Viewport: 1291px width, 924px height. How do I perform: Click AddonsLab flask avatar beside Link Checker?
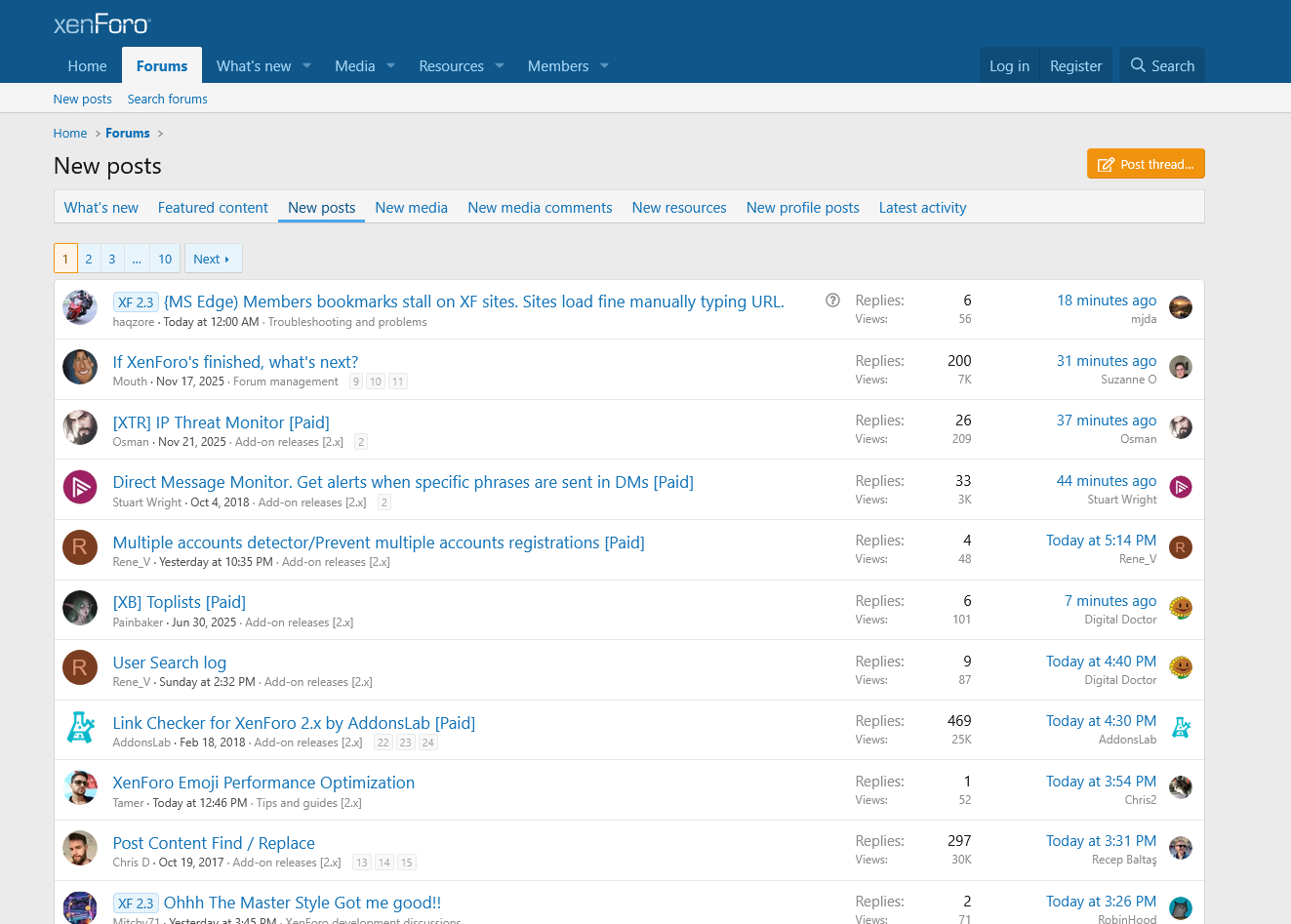(x=80, y=728)
